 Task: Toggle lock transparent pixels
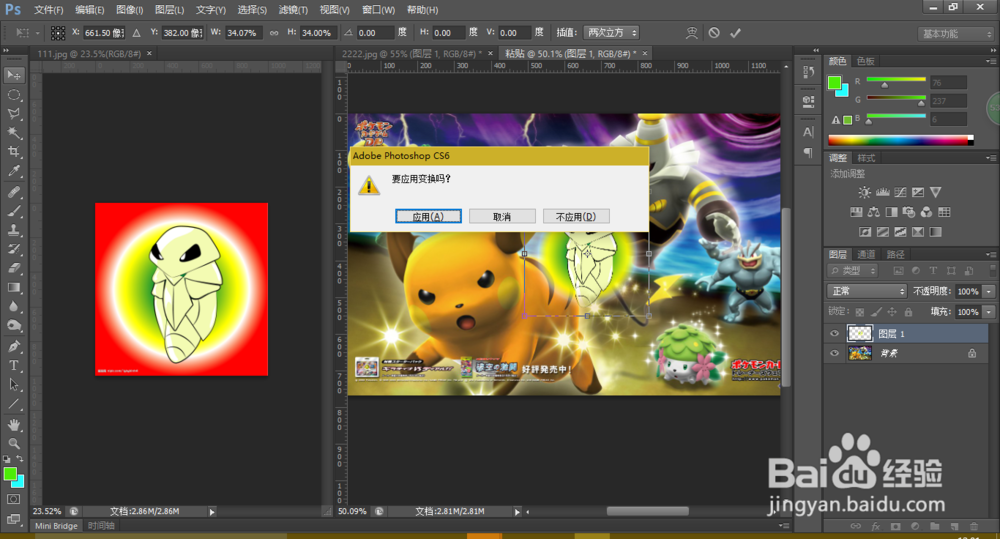point(860,312)
